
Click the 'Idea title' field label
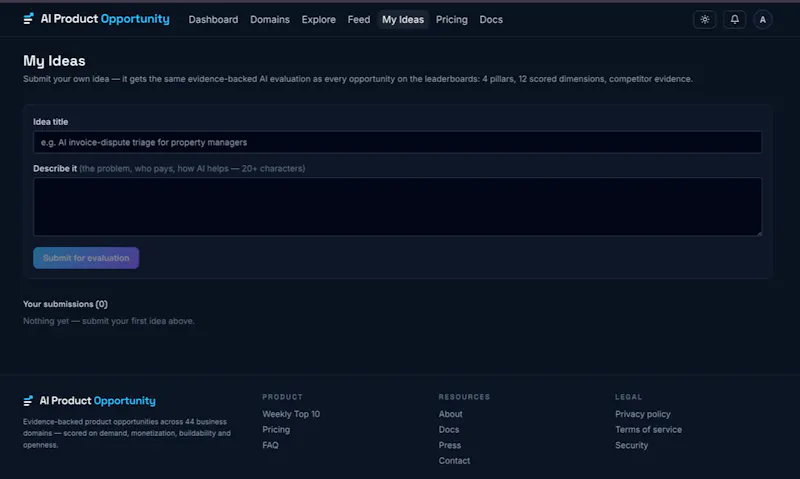coord(51,122)
